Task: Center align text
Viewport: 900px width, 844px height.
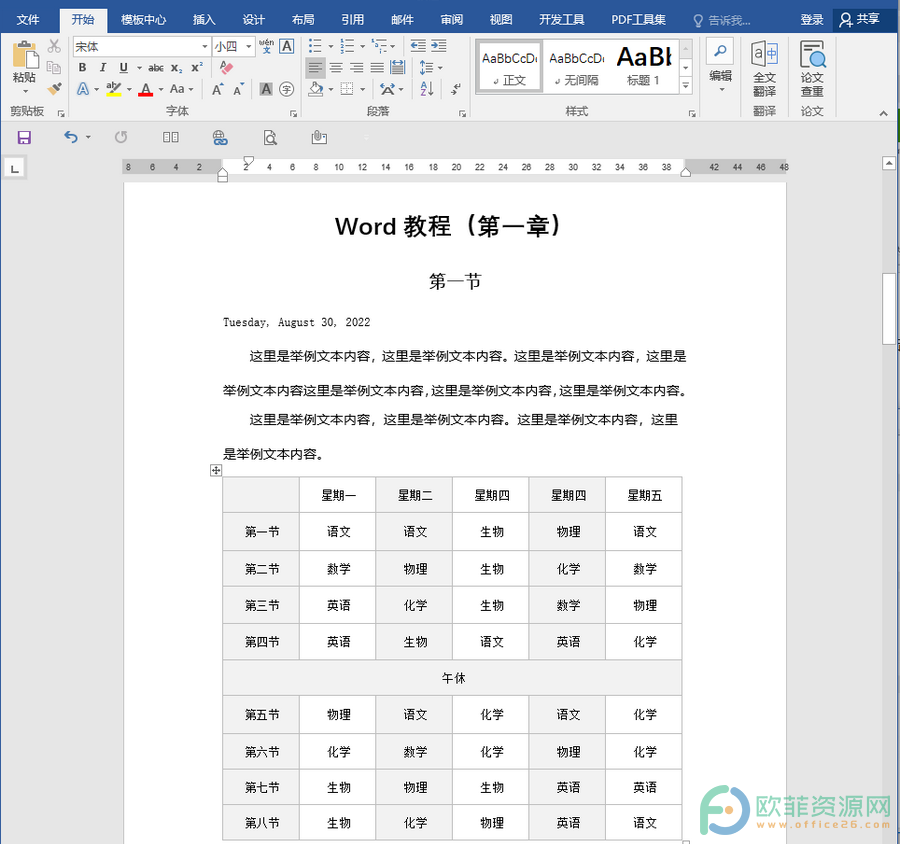Action: (336, 68)
